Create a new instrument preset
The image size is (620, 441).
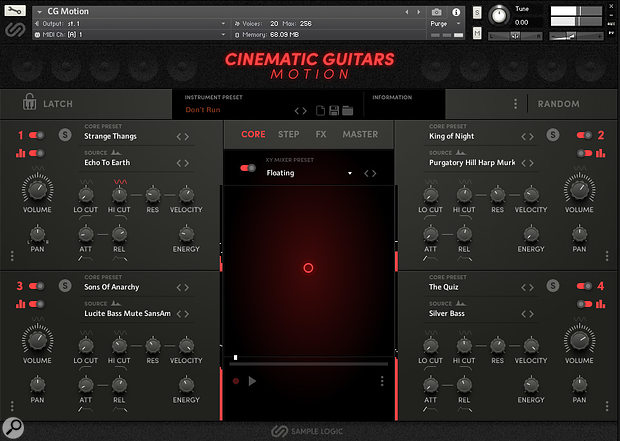click(320, 110)
